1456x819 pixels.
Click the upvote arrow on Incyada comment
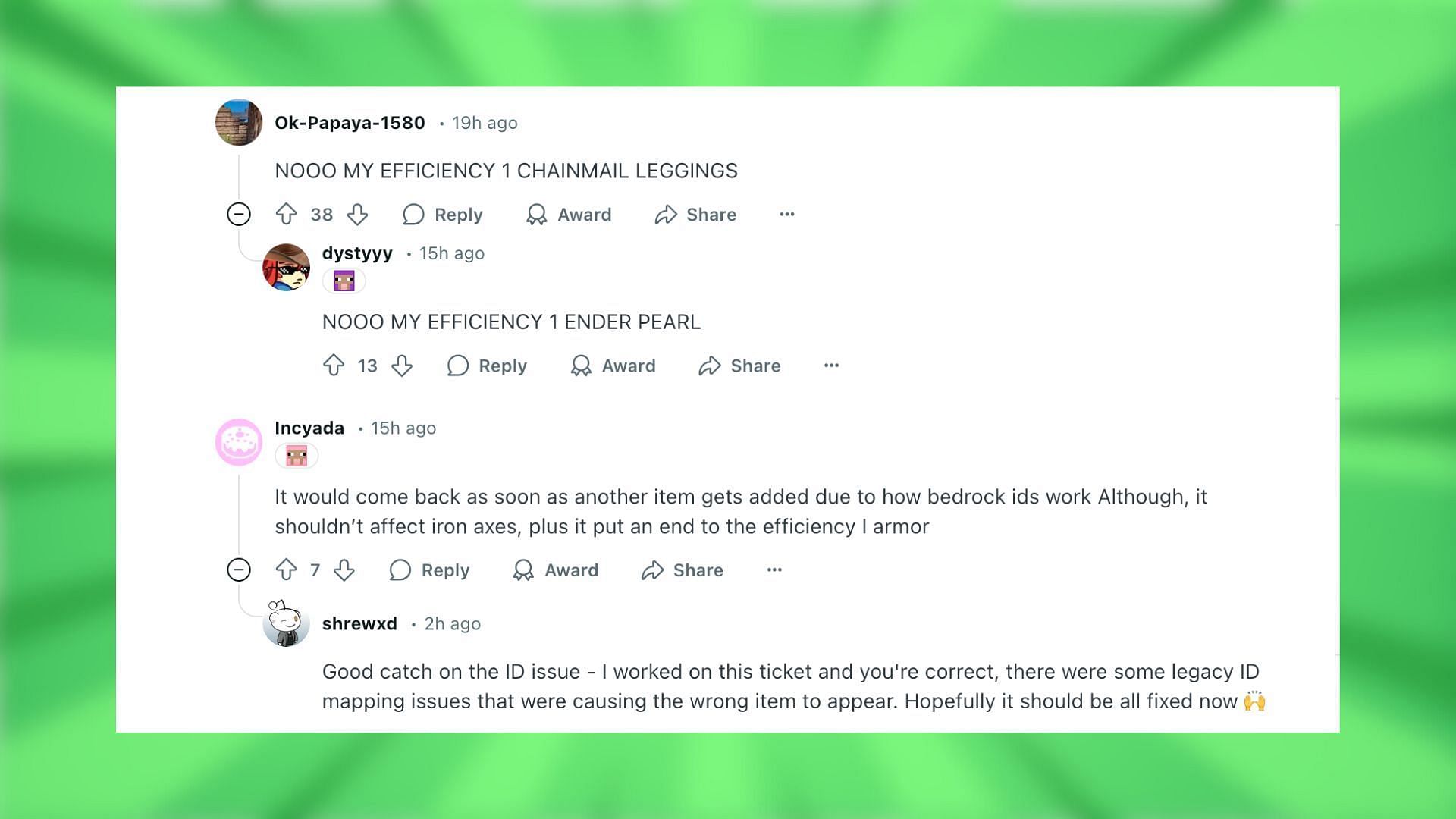click(x=289, y=569)
